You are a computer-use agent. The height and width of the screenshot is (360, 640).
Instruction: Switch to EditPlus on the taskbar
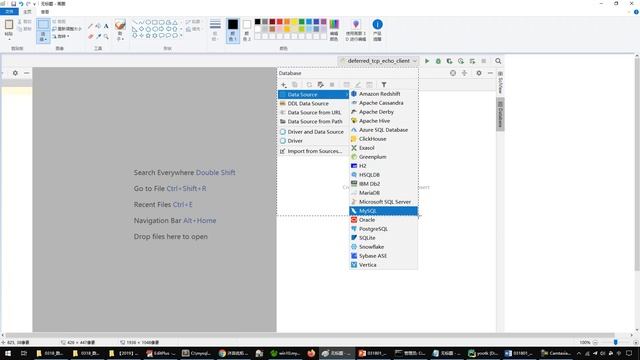(161, 353)
